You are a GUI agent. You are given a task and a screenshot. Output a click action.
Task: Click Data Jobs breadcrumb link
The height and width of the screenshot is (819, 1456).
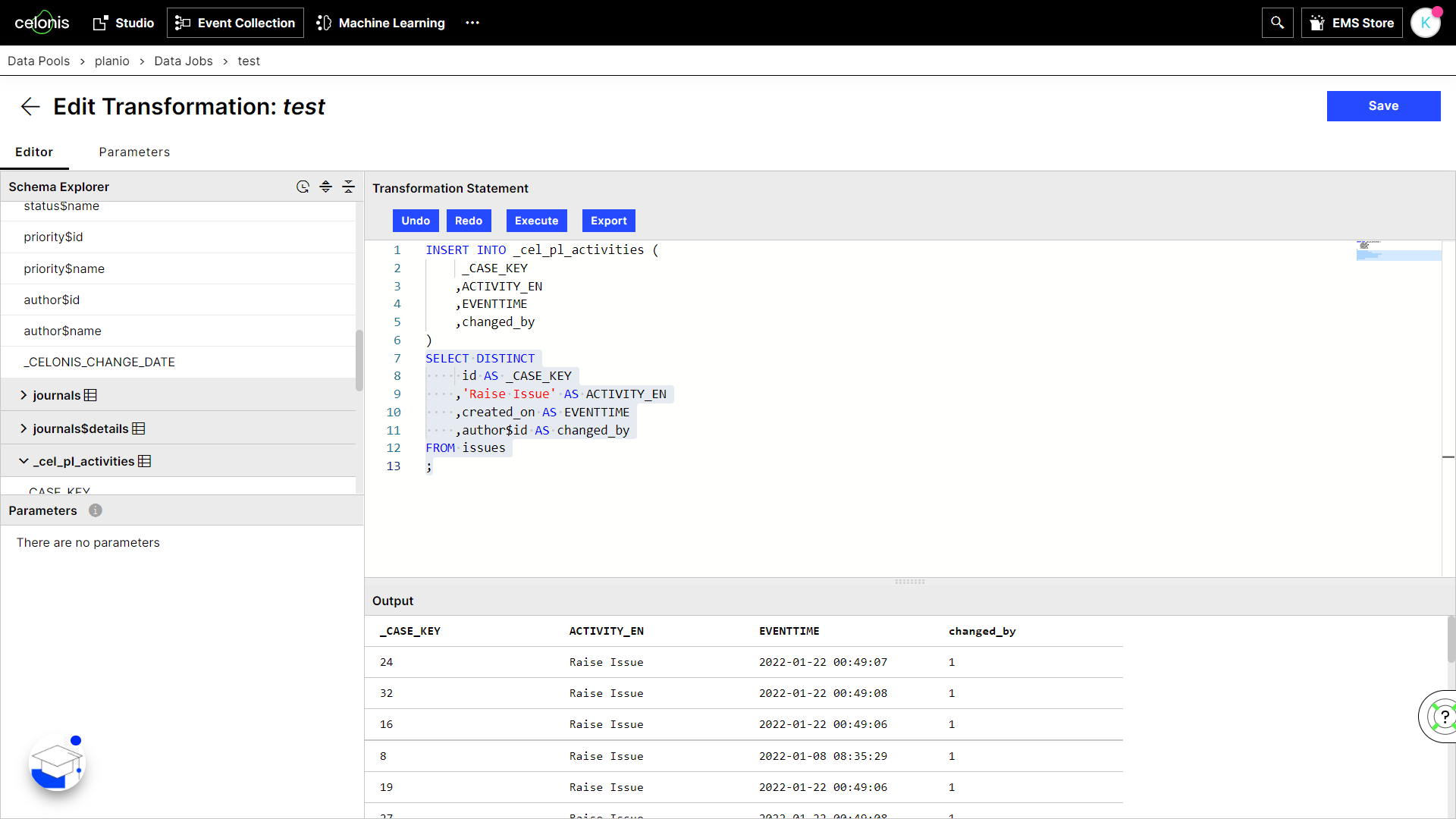click(x=183, y=61)
